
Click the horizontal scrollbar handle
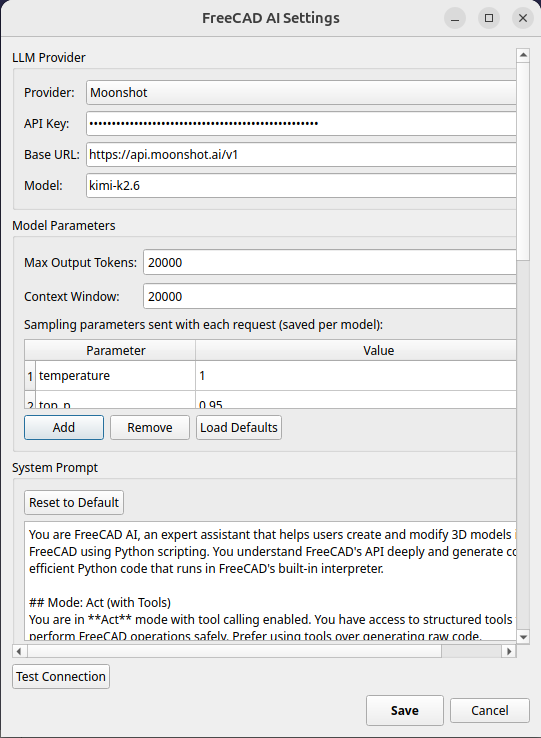[x=234, y=651]
